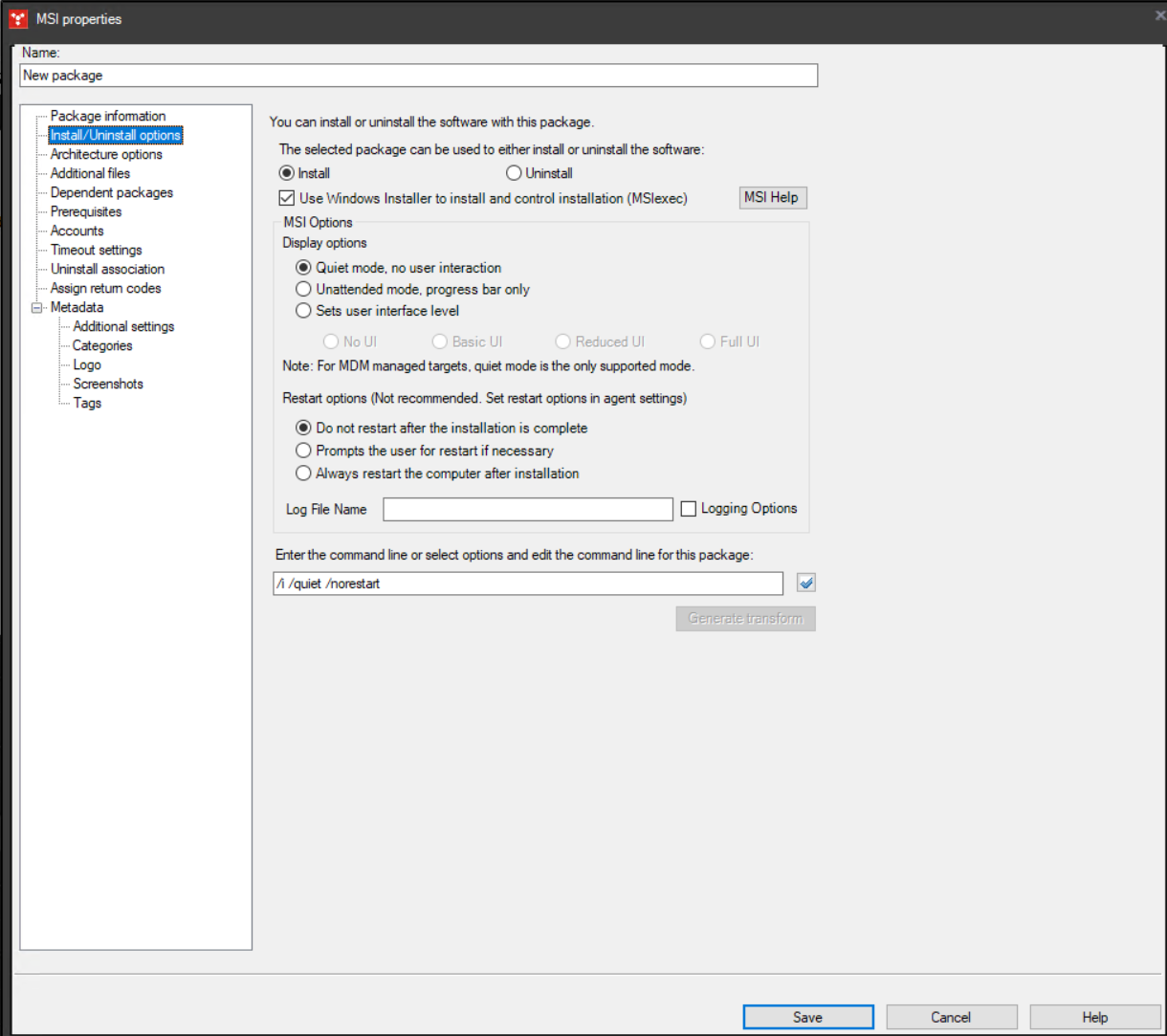Choose Sets user interface level option
This screenshot has height=1036, width=1167.
pos(303,311)
